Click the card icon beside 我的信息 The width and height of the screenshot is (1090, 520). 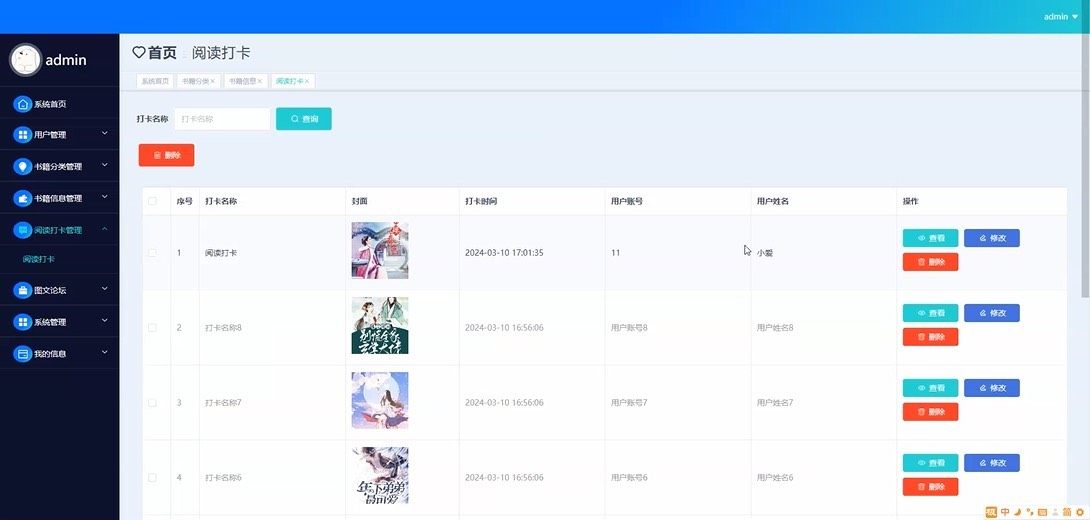[x=23, y=354]
